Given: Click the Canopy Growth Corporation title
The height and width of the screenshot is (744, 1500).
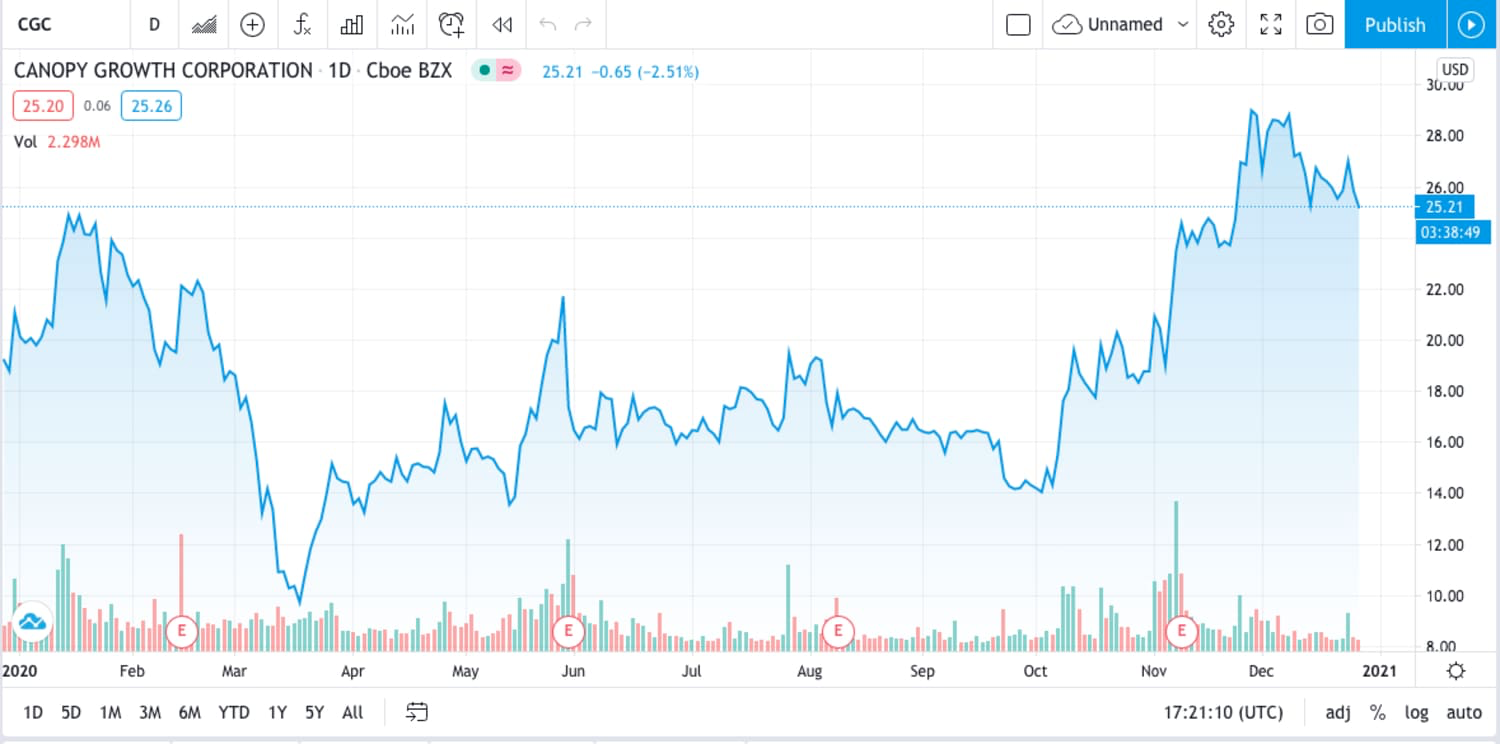Looking at the screenshot, I should point(163,71).
